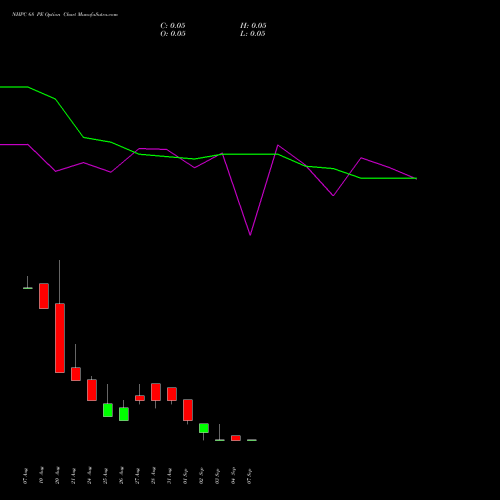This screenshot has height=500, width=500.
Task: Click the 21 Aug date label on the axis
Action: coord(73,476)
